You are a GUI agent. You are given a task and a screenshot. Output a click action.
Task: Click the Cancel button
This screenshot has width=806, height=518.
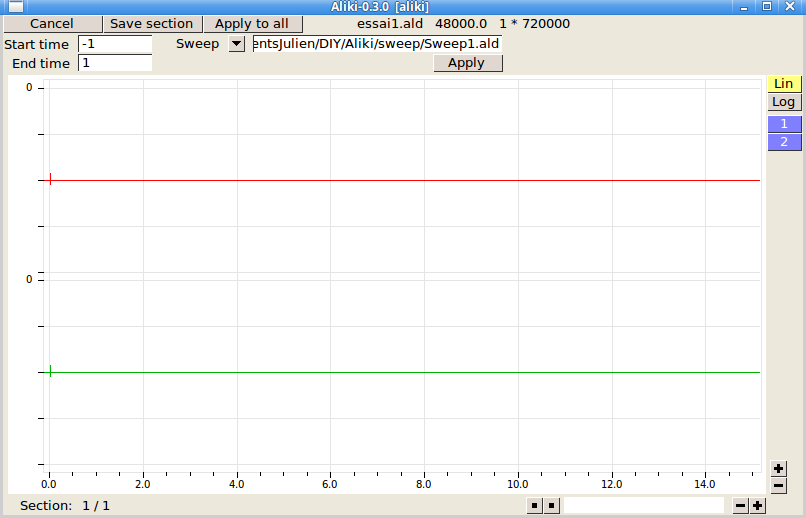(52, 24)
